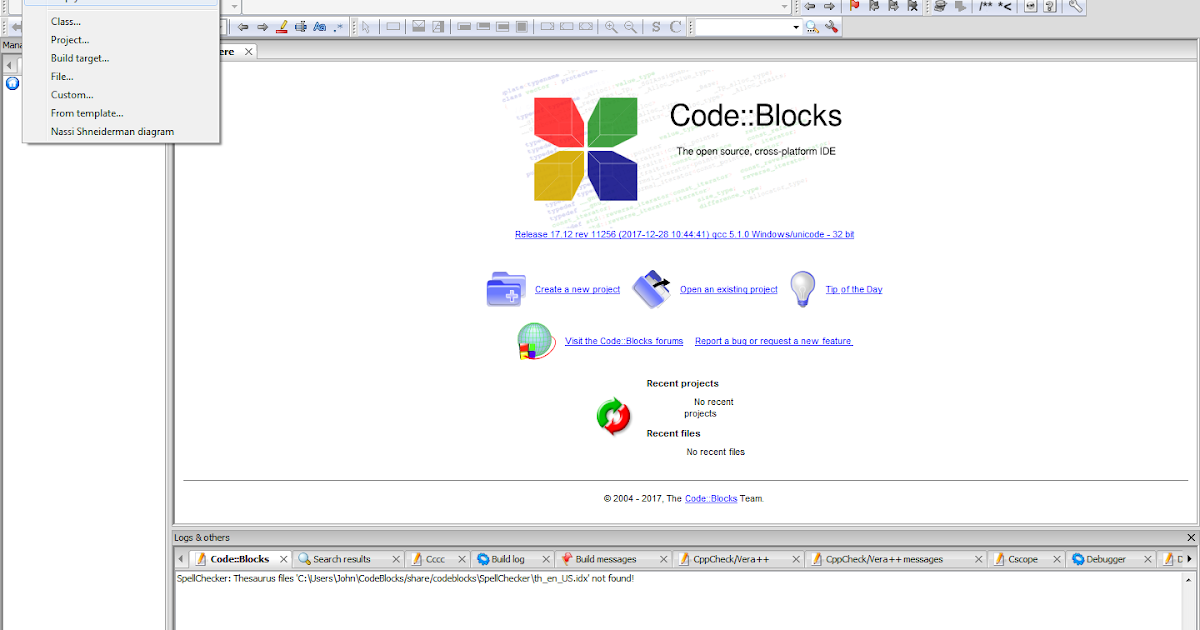Expand the incremental search dropdown arrow

[x=795, y=26]
